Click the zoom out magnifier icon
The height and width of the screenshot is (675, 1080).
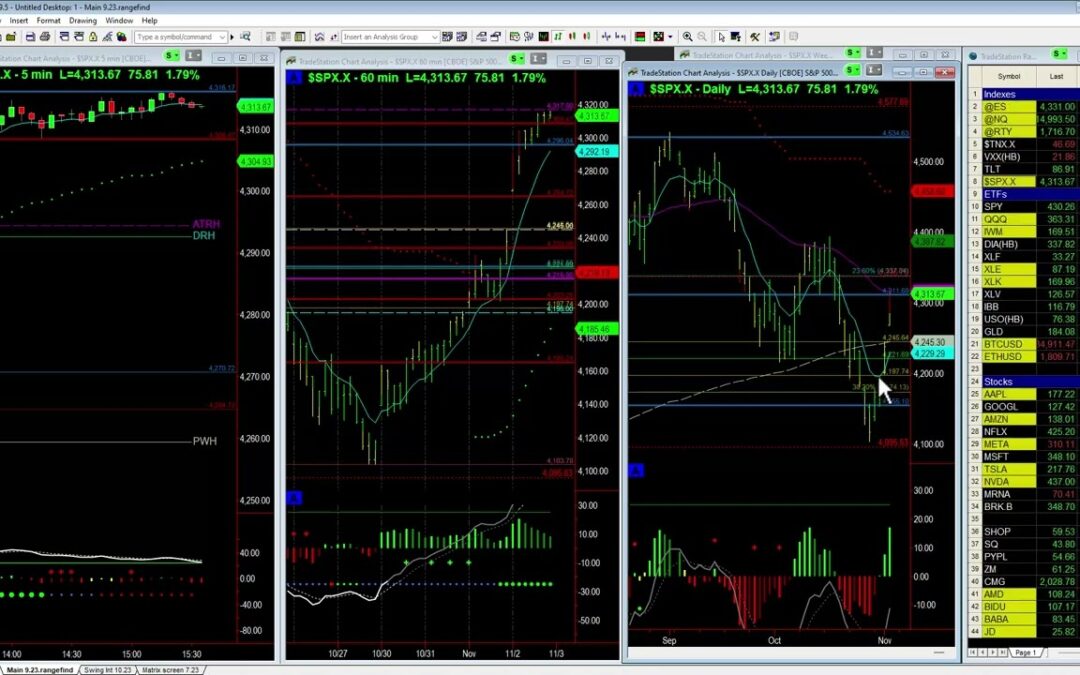coord(702,37)
